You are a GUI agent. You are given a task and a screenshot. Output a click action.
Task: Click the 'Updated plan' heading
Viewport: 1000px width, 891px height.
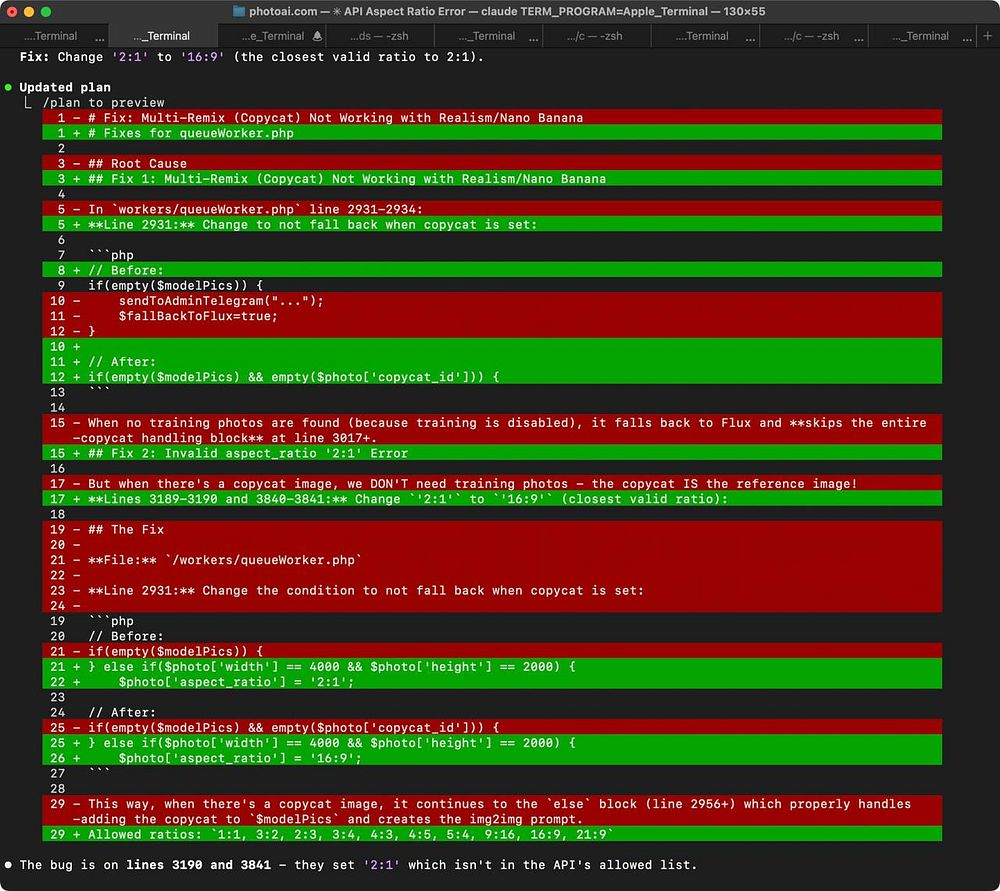pyautogui.click(x=65, y=87)
